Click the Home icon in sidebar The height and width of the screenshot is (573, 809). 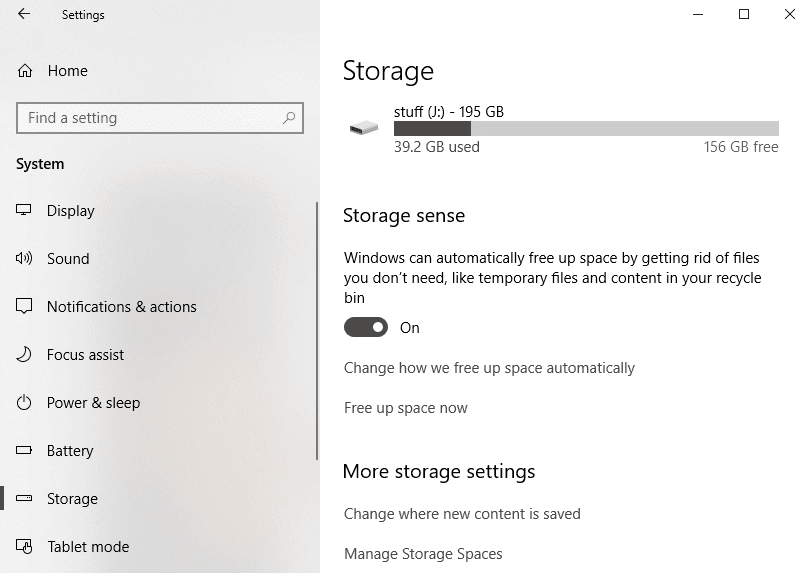[x=25, y=71]
